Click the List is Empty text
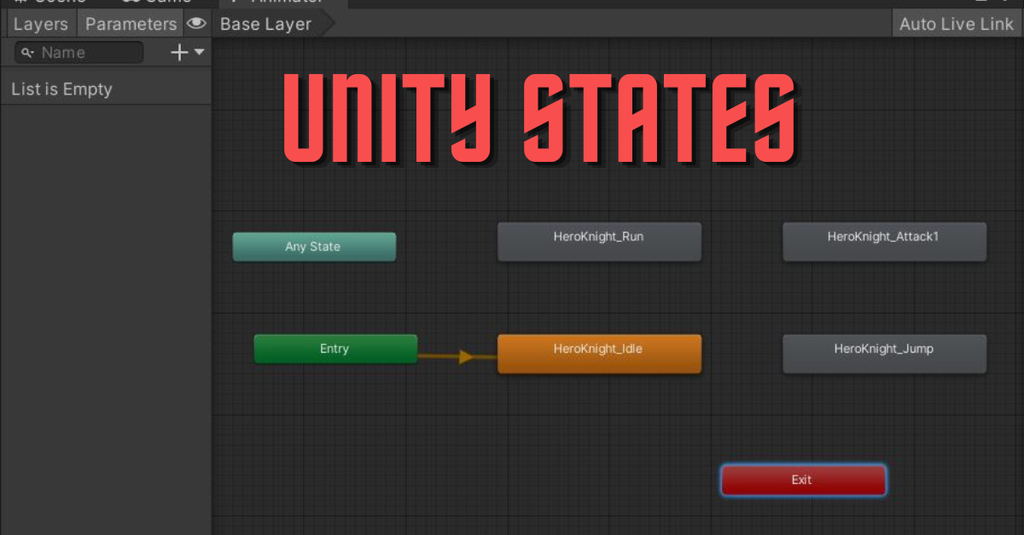Screen dimensions: 1024x535 coord(61,89)
